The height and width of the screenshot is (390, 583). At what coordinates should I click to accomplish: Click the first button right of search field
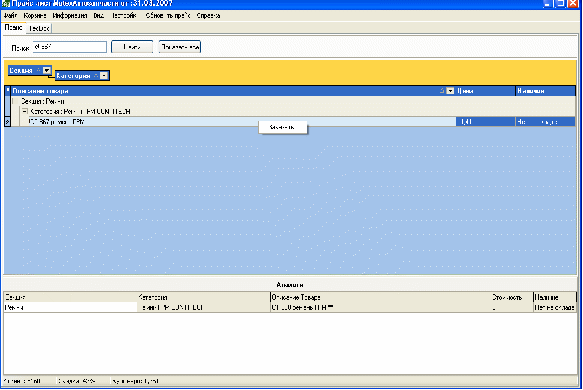pos(132,47)
